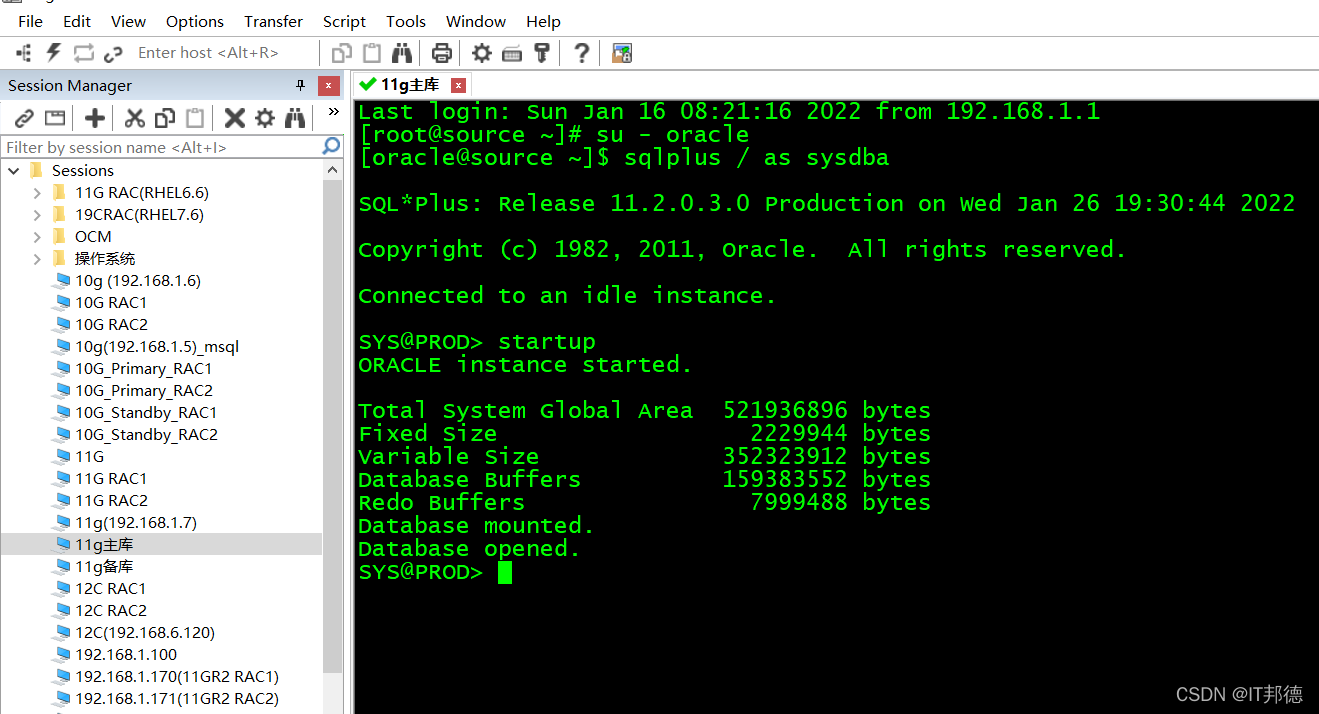Select session 10g (192.168.1.6)
Image resolution: width=1319 pixels, height=714 pixels.
(x=138, y=280)
